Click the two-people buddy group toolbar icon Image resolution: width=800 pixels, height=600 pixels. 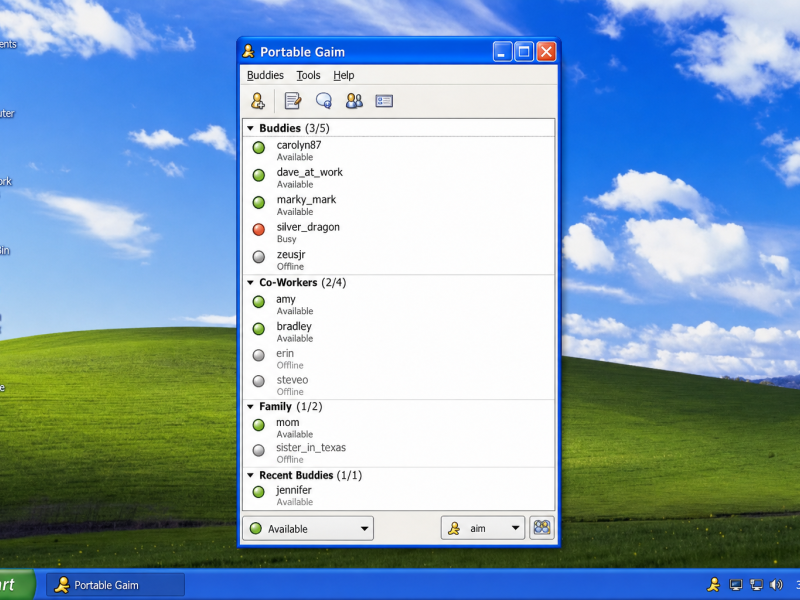pos(354,101)
